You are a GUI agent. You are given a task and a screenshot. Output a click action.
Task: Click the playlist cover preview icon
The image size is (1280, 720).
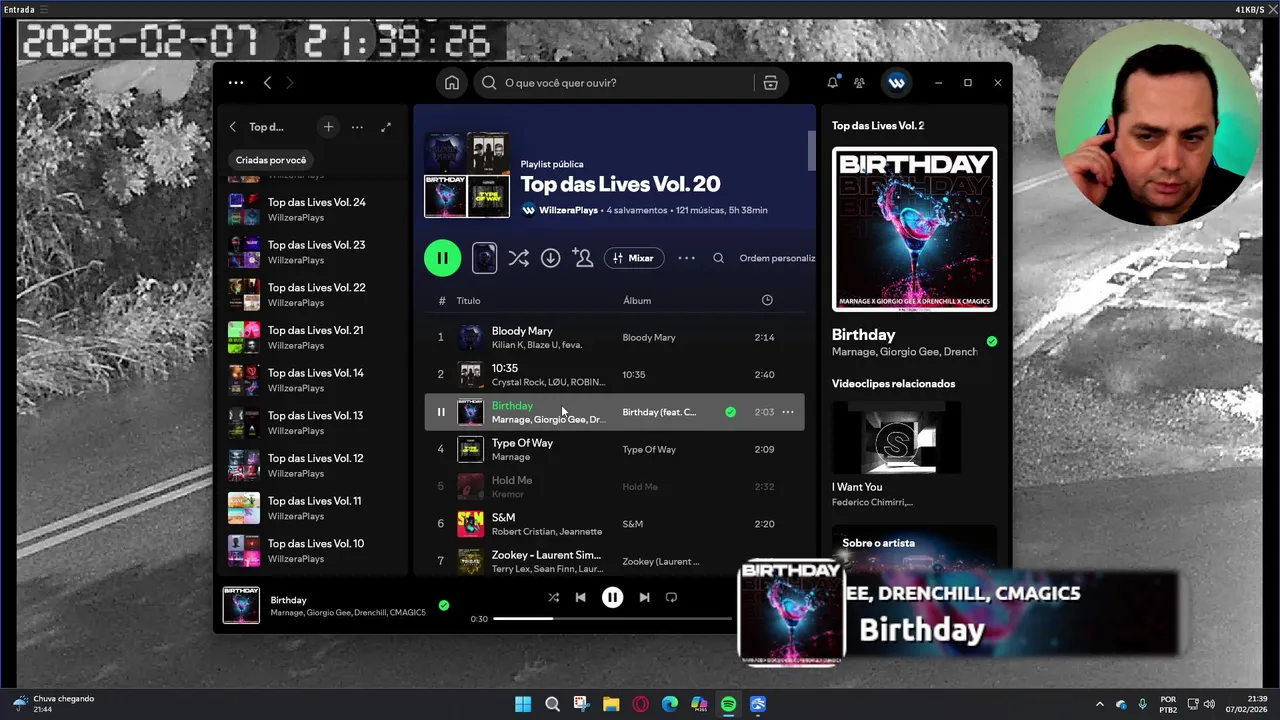point(484,258)
